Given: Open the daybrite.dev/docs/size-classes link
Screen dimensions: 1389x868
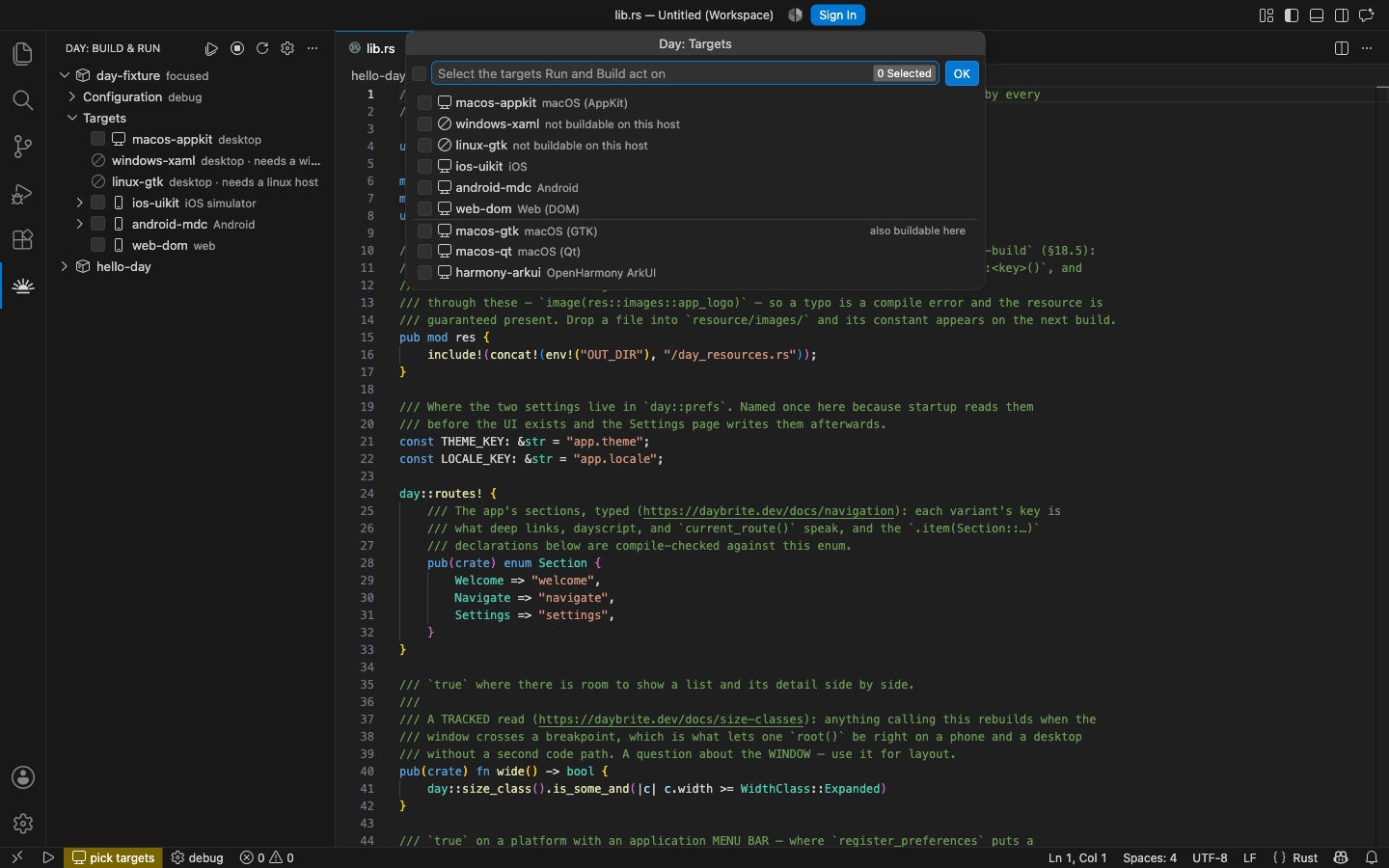Looking at the screenshot, I should (671, 719).
